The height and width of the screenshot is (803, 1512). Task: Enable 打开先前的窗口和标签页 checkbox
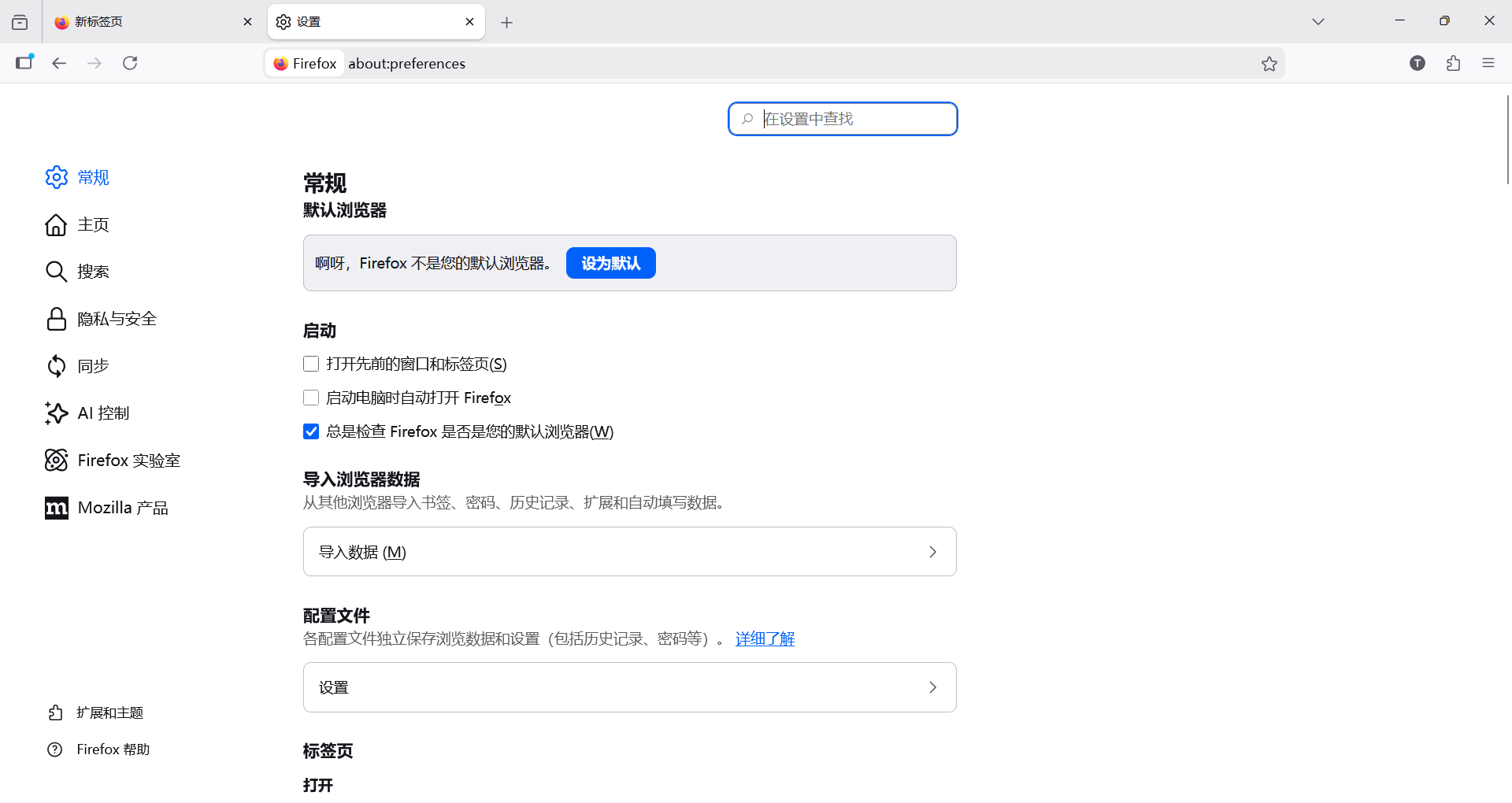point(311,364)
